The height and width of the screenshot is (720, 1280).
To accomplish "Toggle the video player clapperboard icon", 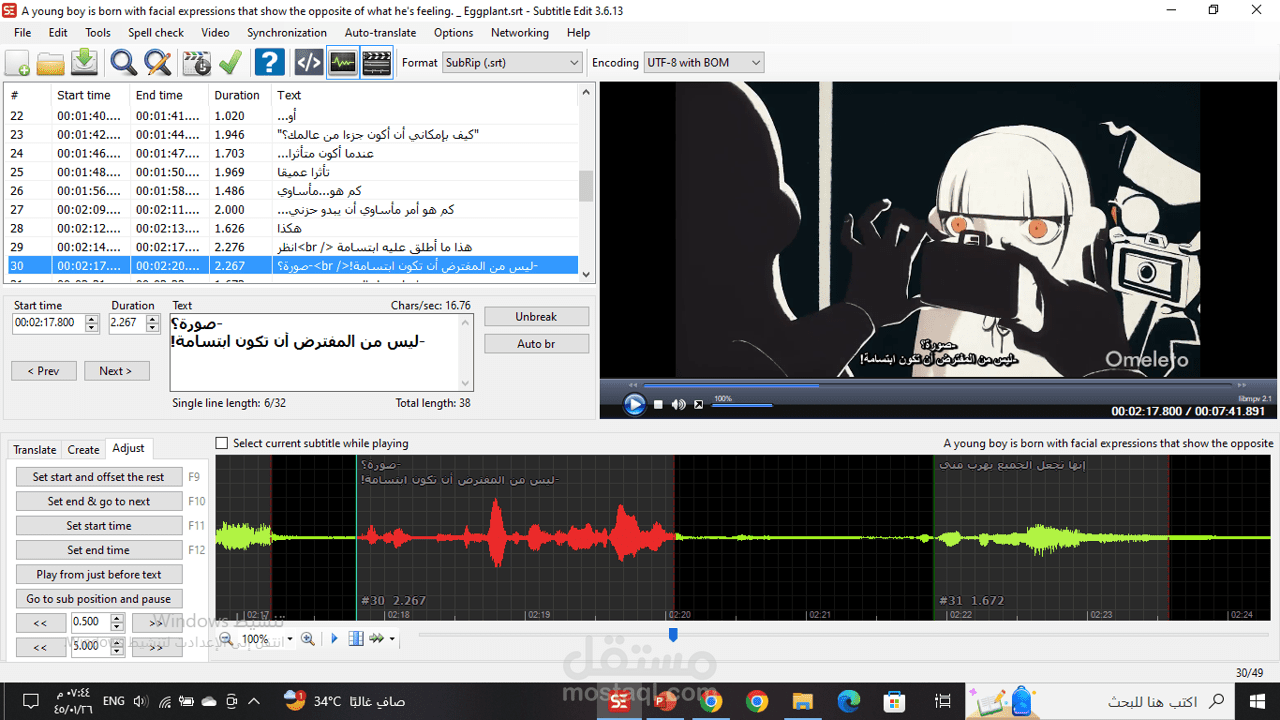I will point(377,63).
